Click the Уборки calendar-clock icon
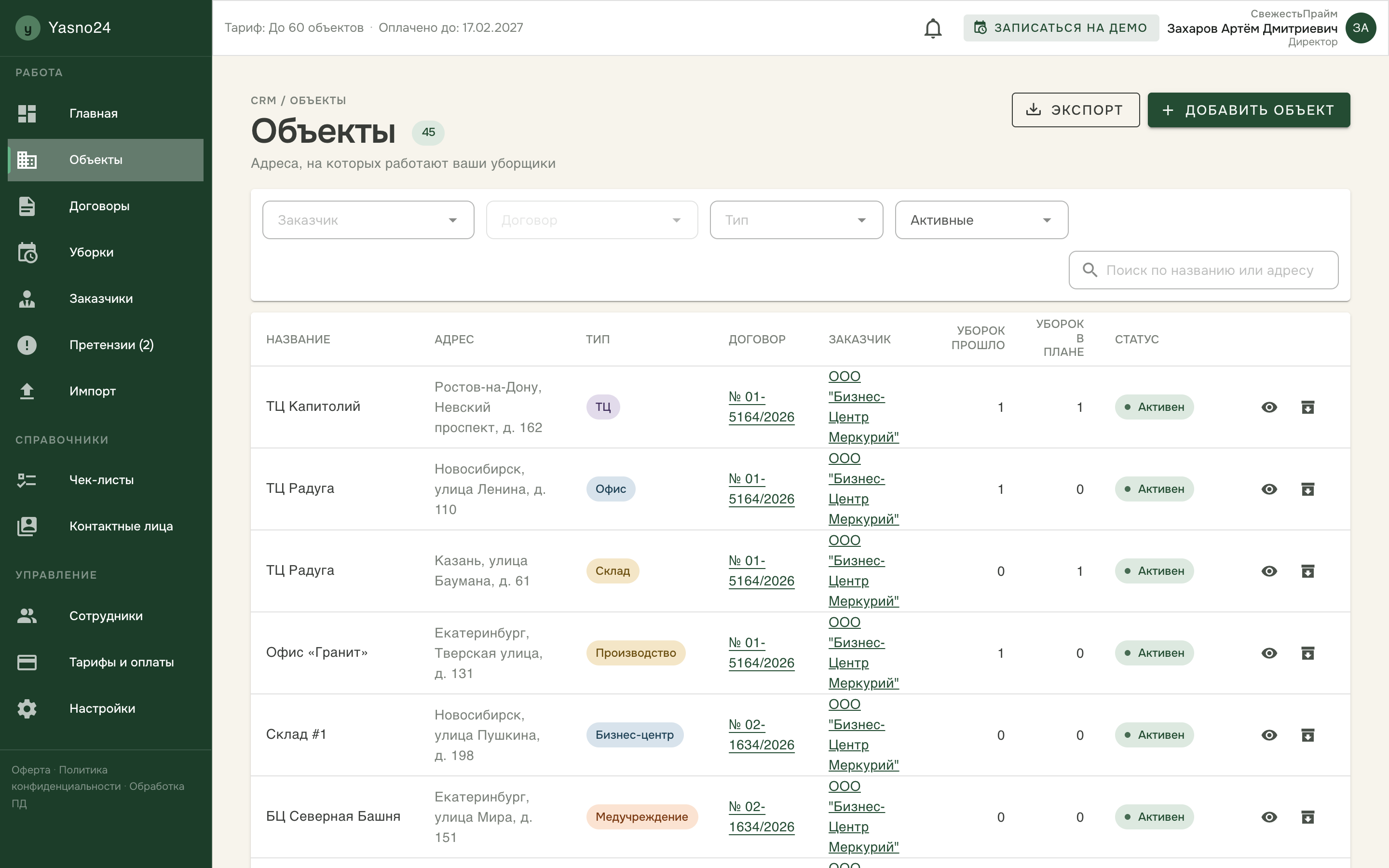This screenshot has width=1389, height=868. click(x=27, y=253)
